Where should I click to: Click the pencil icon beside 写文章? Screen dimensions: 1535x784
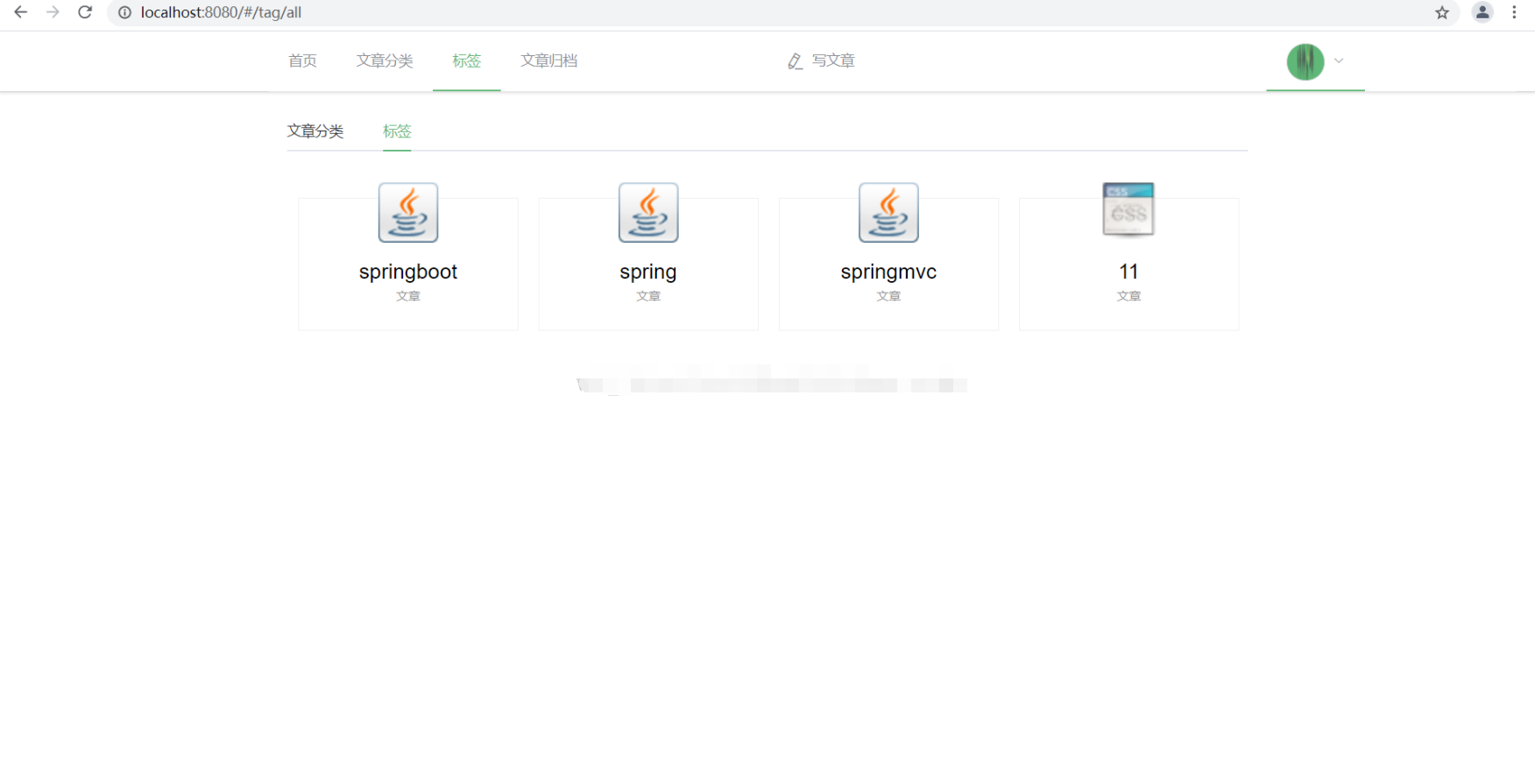[795, 61]
